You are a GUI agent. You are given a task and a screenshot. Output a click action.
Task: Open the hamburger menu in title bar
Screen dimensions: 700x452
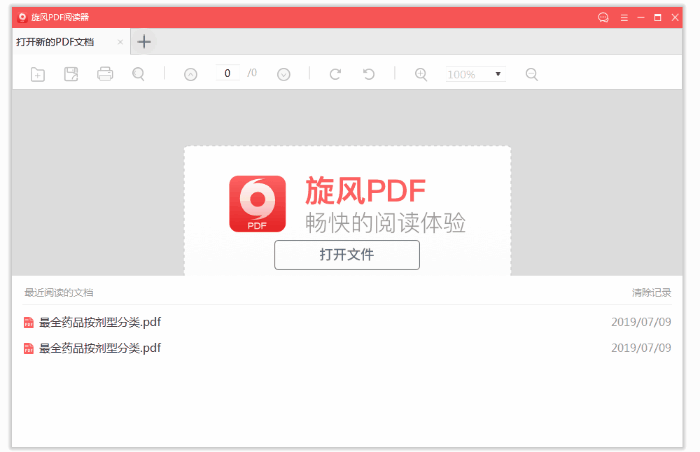(x=624, y=17)
